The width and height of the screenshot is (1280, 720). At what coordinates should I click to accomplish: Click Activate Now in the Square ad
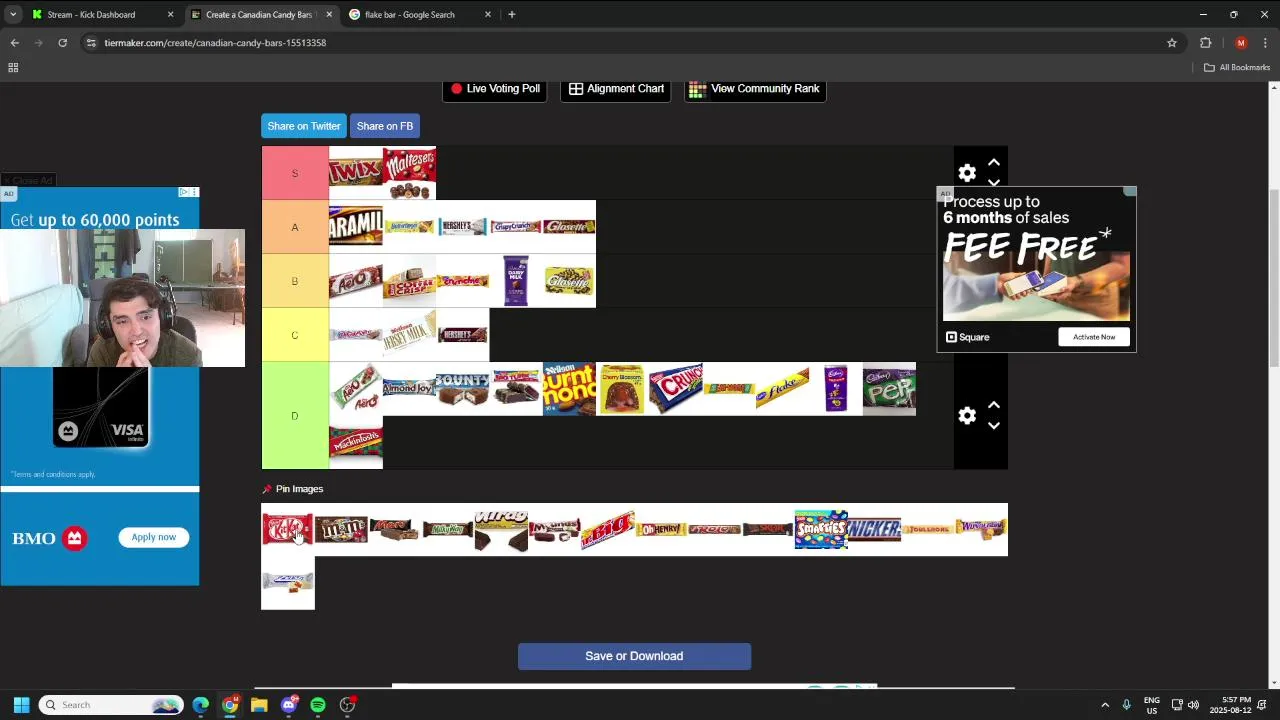point(1094,337)
